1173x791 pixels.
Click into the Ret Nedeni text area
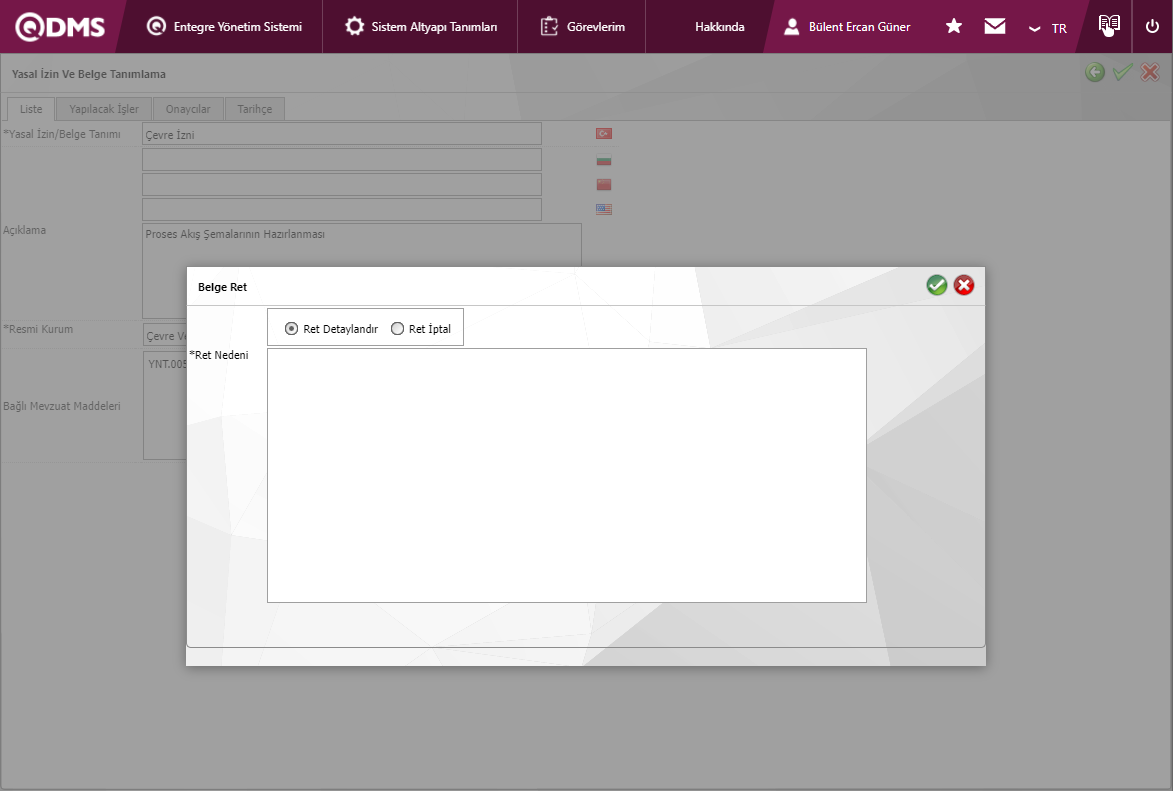[x=566, y=475]
